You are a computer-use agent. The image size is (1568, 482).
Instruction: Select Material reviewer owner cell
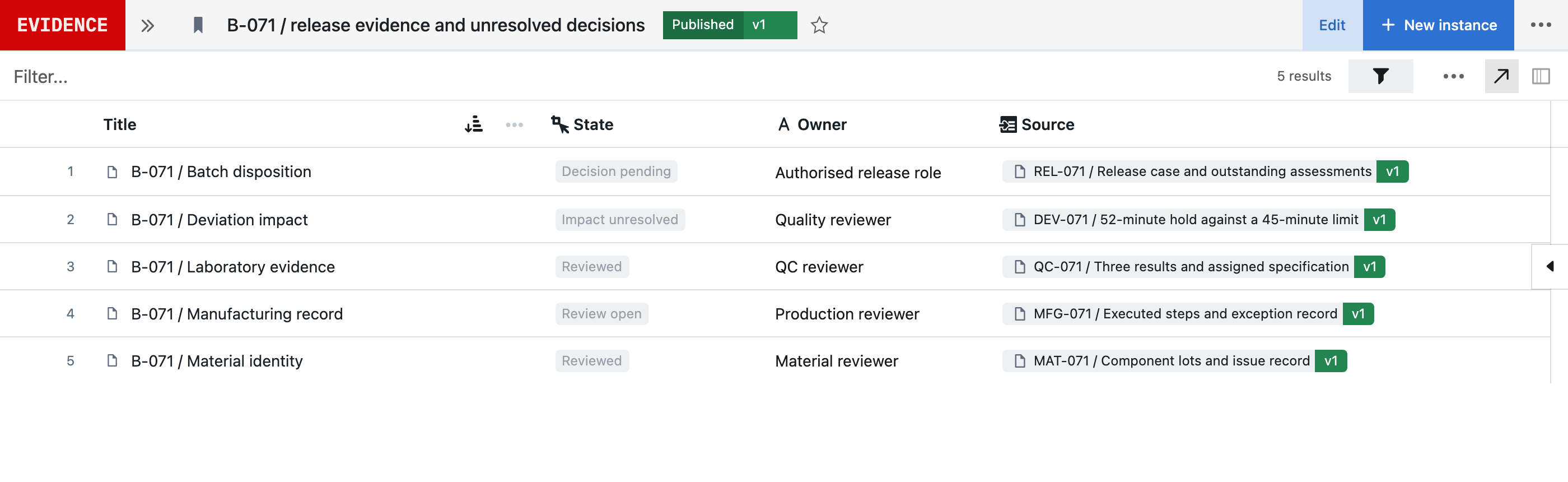coord(836,361)
